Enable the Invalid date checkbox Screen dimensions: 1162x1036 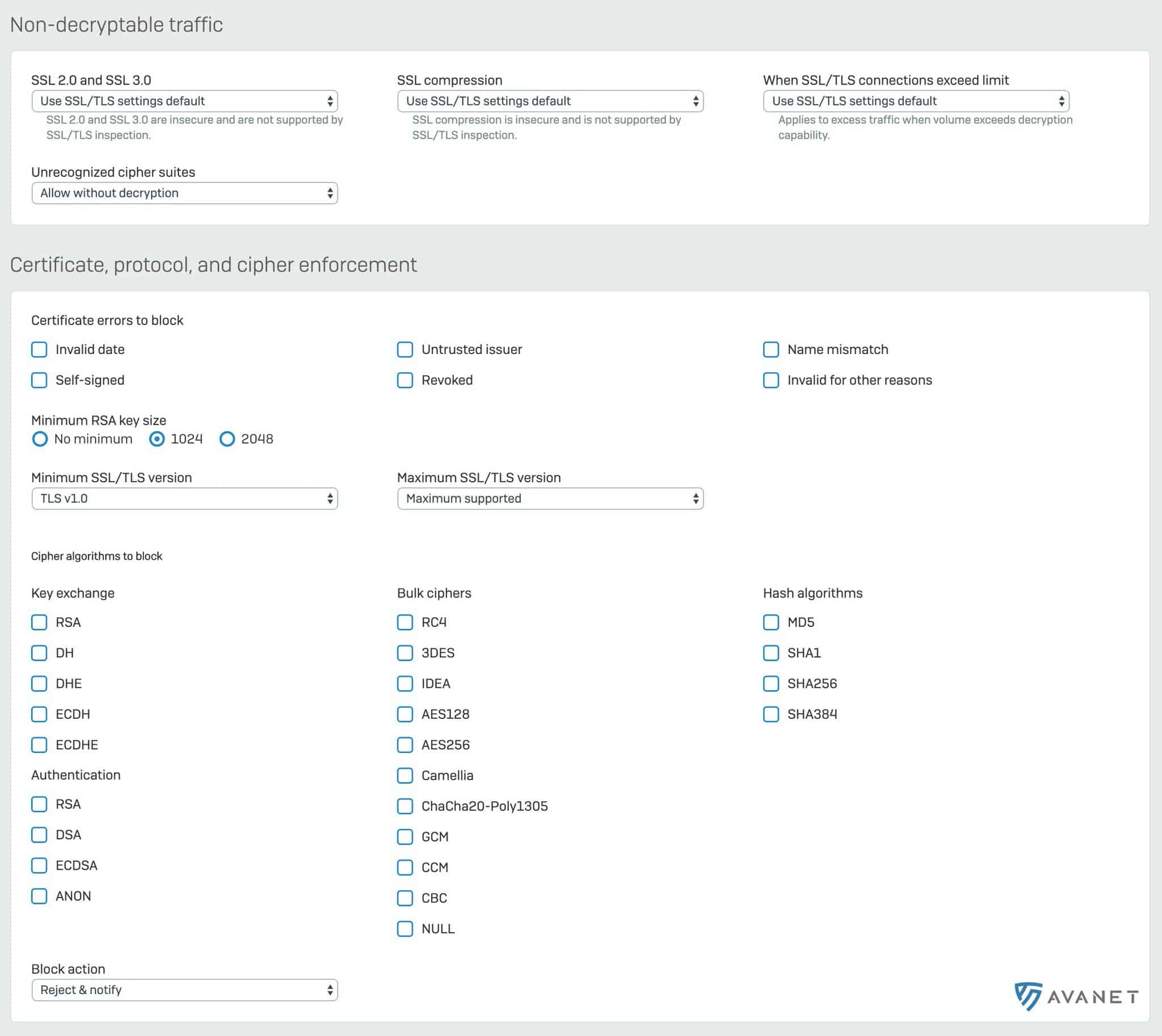39,349
